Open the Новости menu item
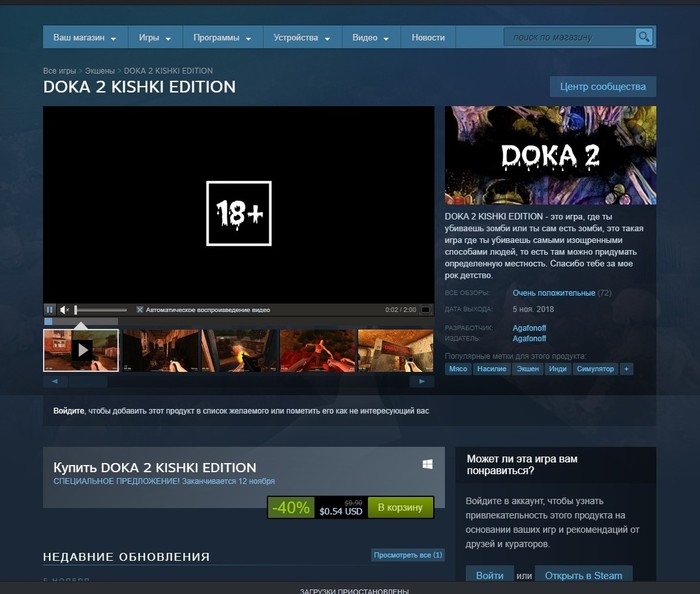 pyautogui.click(x=428, y=37)
